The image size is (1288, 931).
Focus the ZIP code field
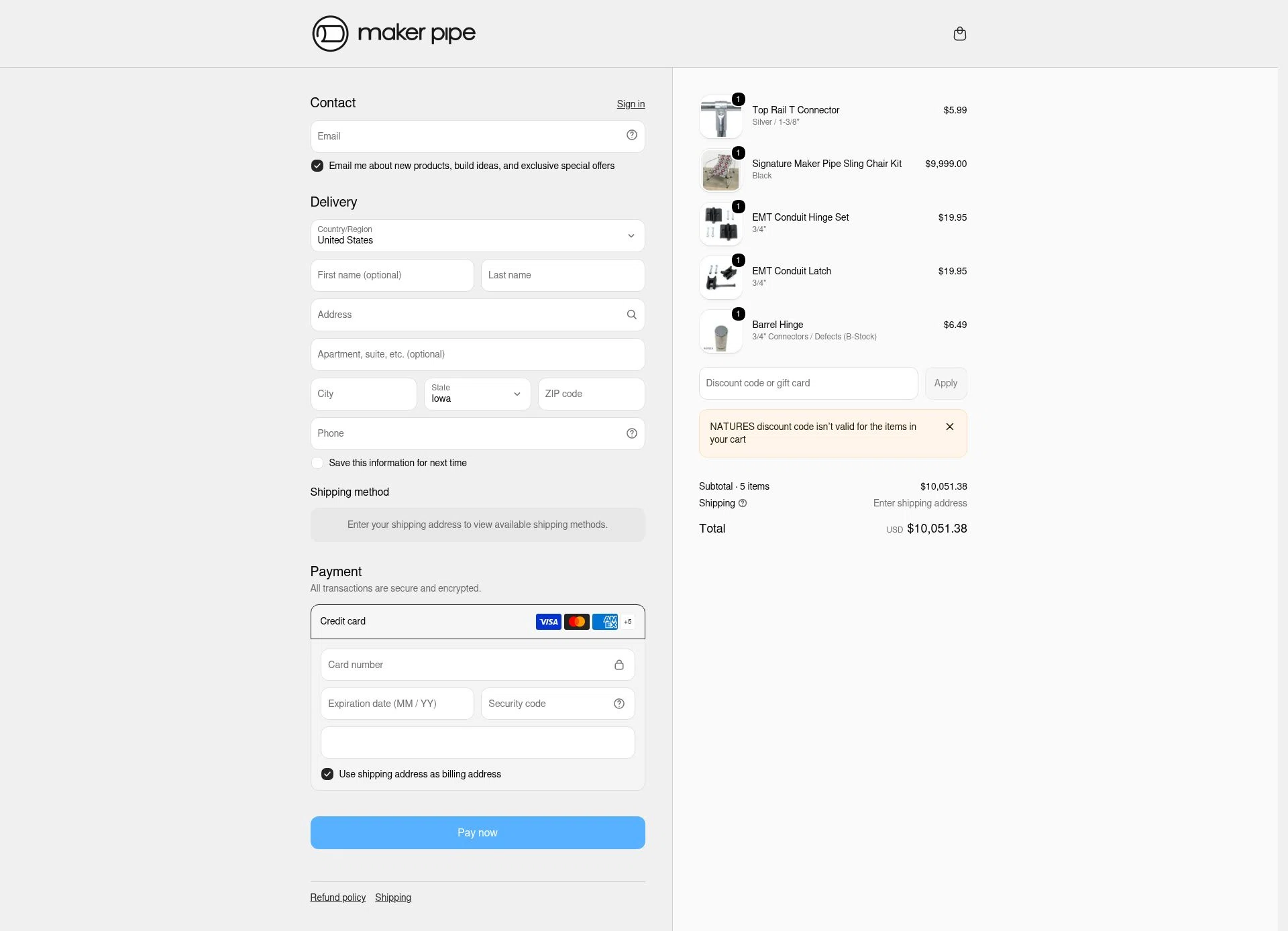pos(591,394)
